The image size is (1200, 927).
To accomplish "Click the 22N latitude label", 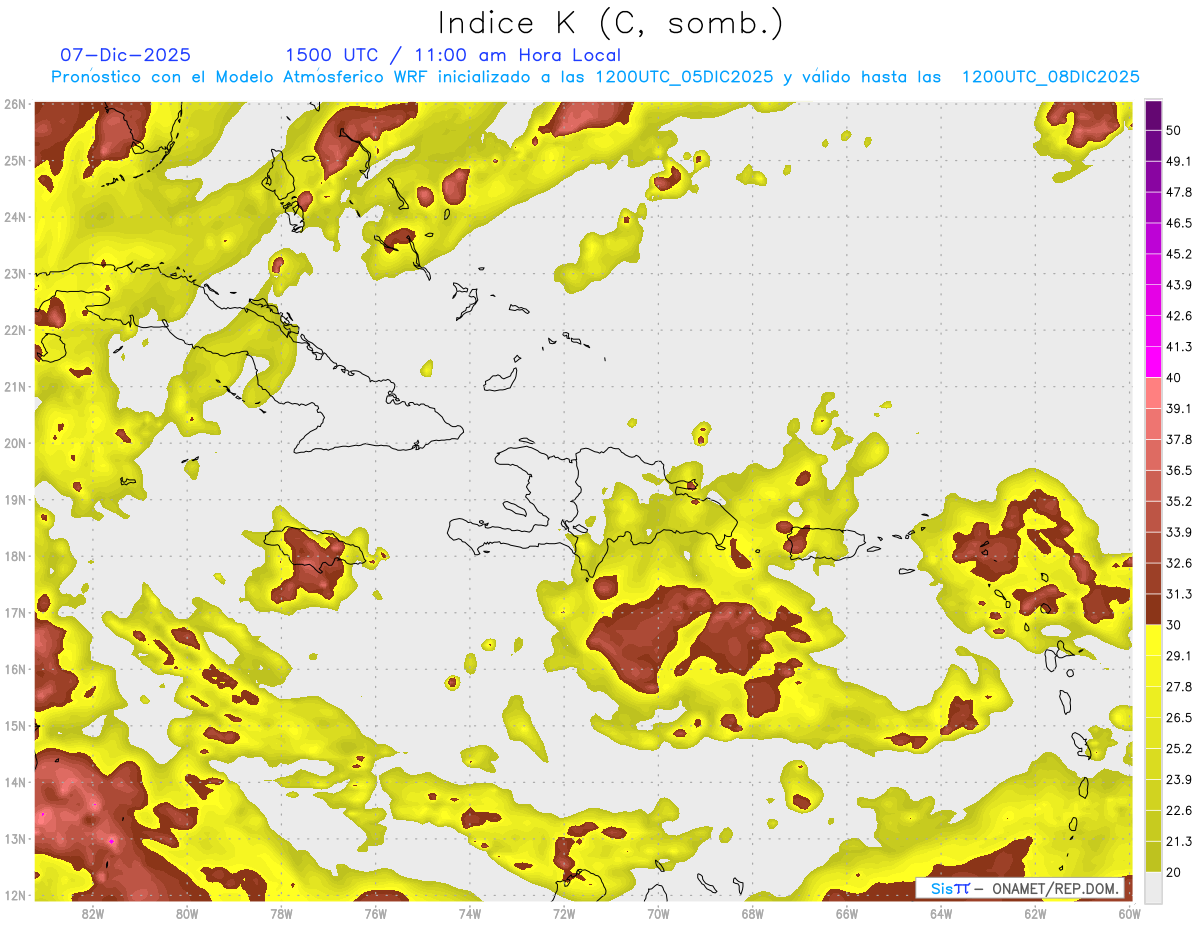I will (15, 330).
